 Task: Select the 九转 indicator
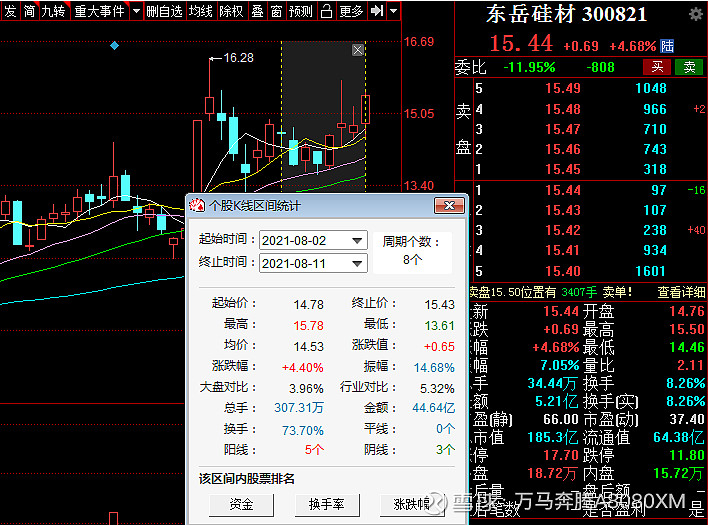pos(53,11)
